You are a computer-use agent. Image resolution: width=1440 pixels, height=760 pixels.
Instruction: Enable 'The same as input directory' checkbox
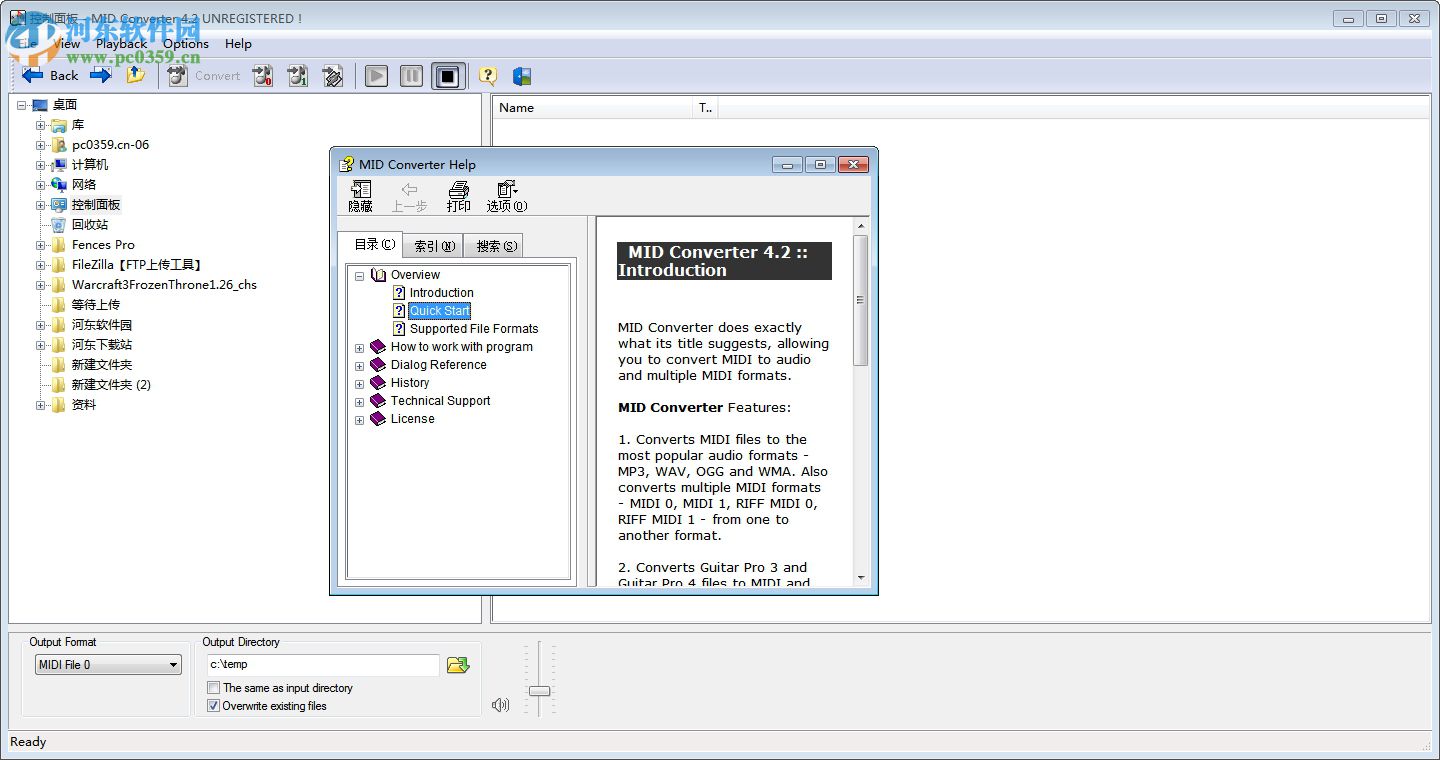(x=213, y=688)
